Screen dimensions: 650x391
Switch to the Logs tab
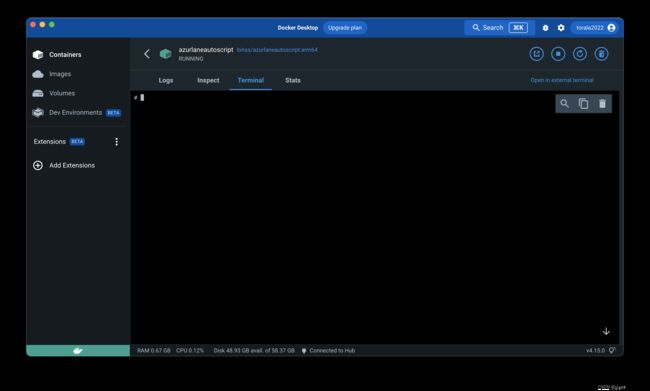point(166,80)
